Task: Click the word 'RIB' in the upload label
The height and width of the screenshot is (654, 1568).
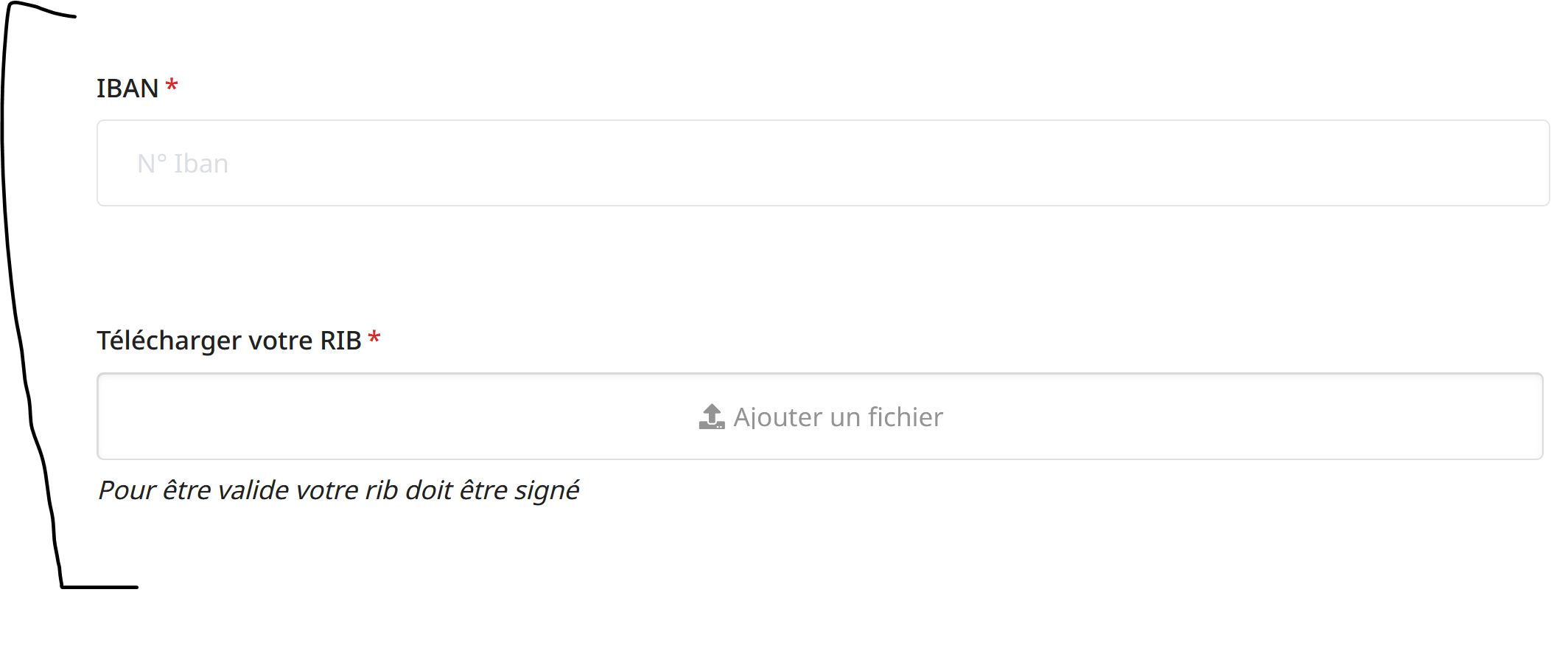Action: (x=340, y=341)
